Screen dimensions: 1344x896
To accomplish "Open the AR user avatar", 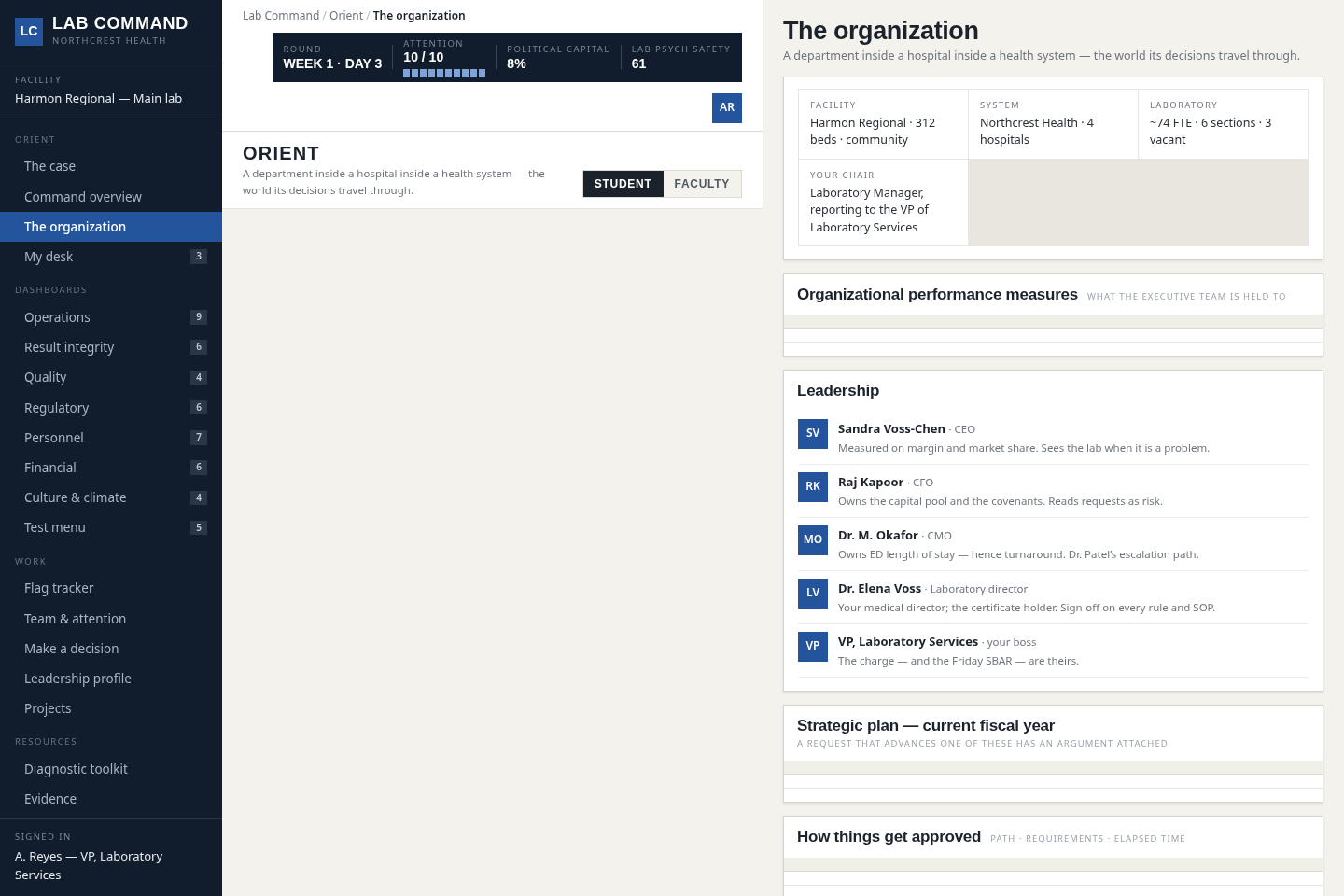I will tap(727, 108).
